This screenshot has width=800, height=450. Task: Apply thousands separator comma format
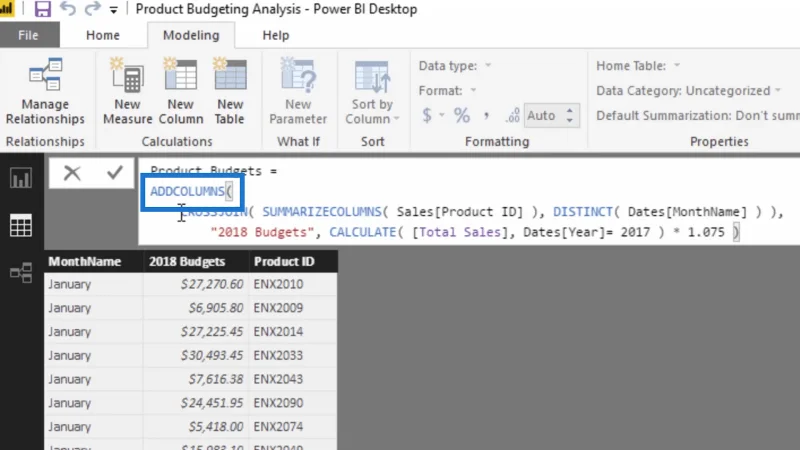[486, 115]
